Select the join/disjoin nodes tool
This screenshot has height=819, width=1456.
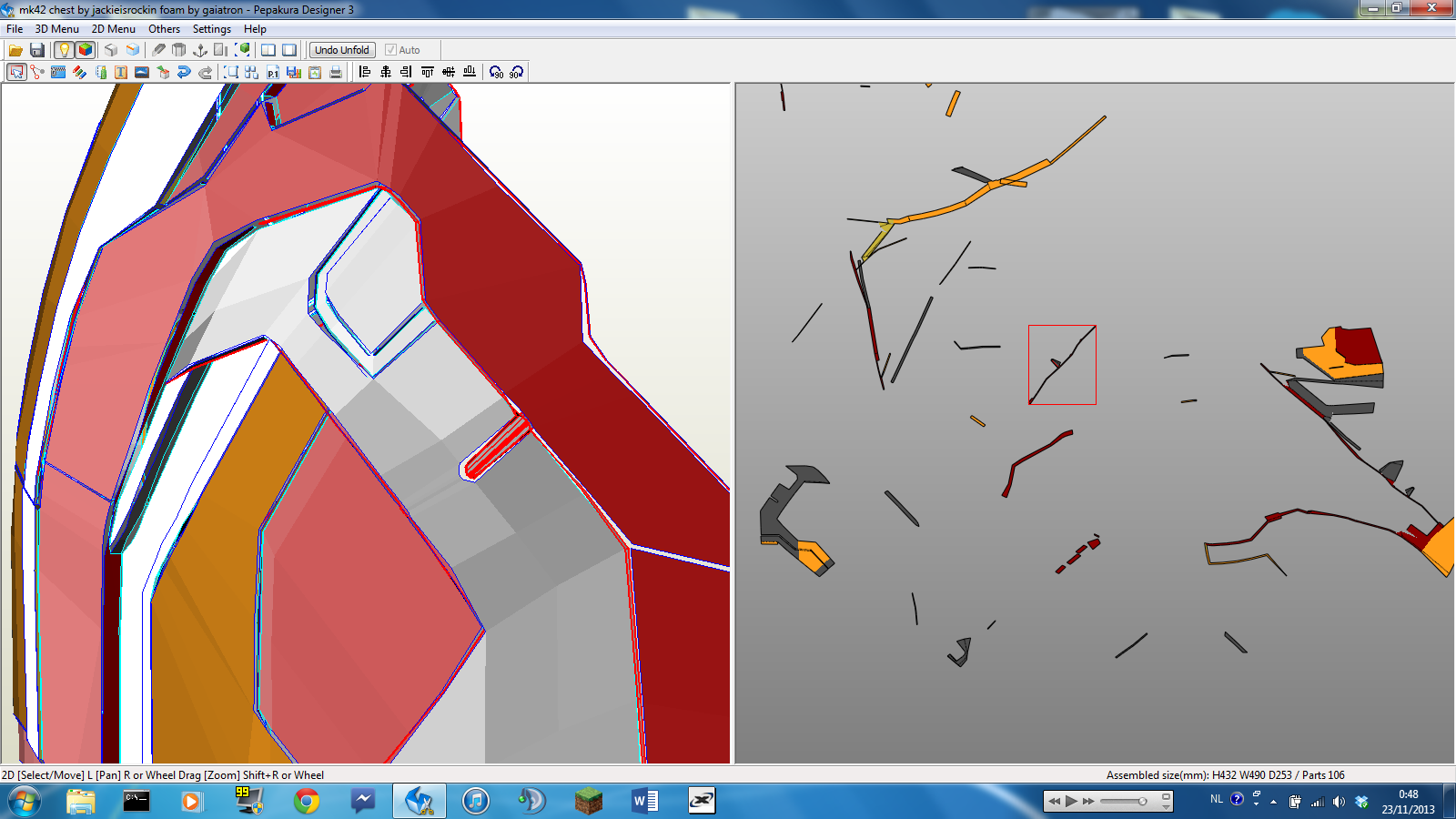click(37, 72)
